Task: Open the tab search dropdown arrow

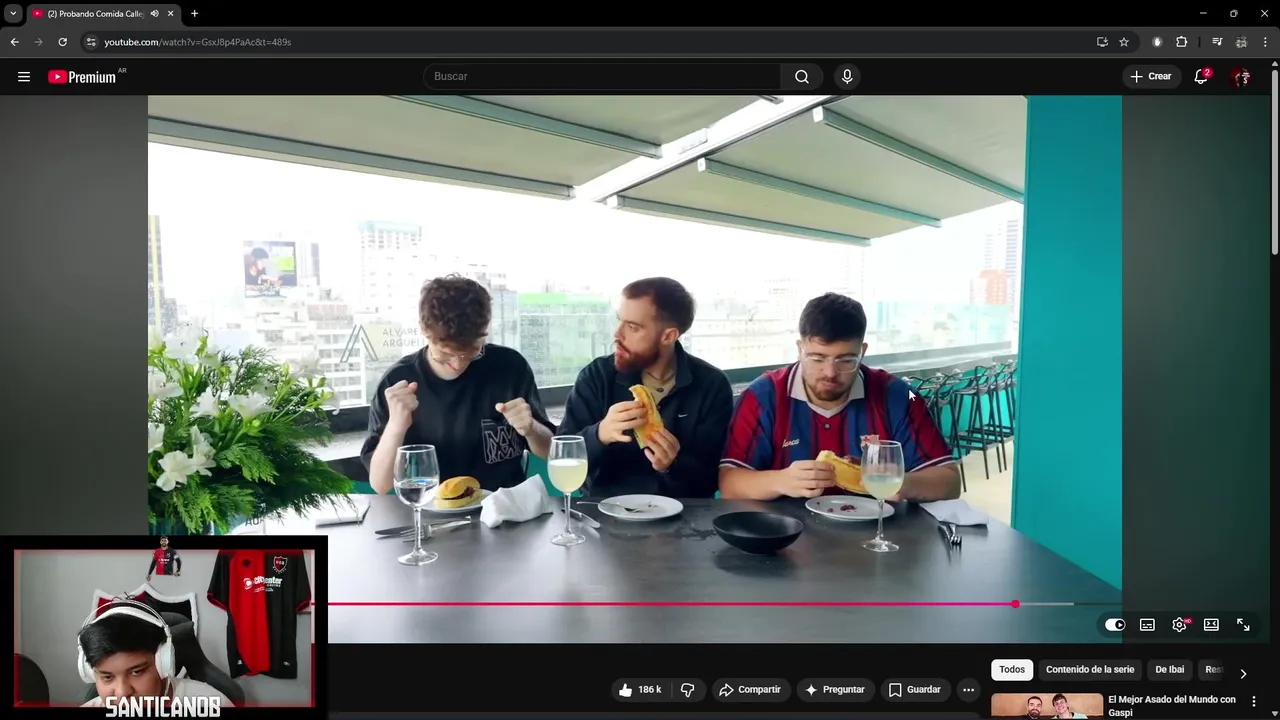Action: point(13,14)
